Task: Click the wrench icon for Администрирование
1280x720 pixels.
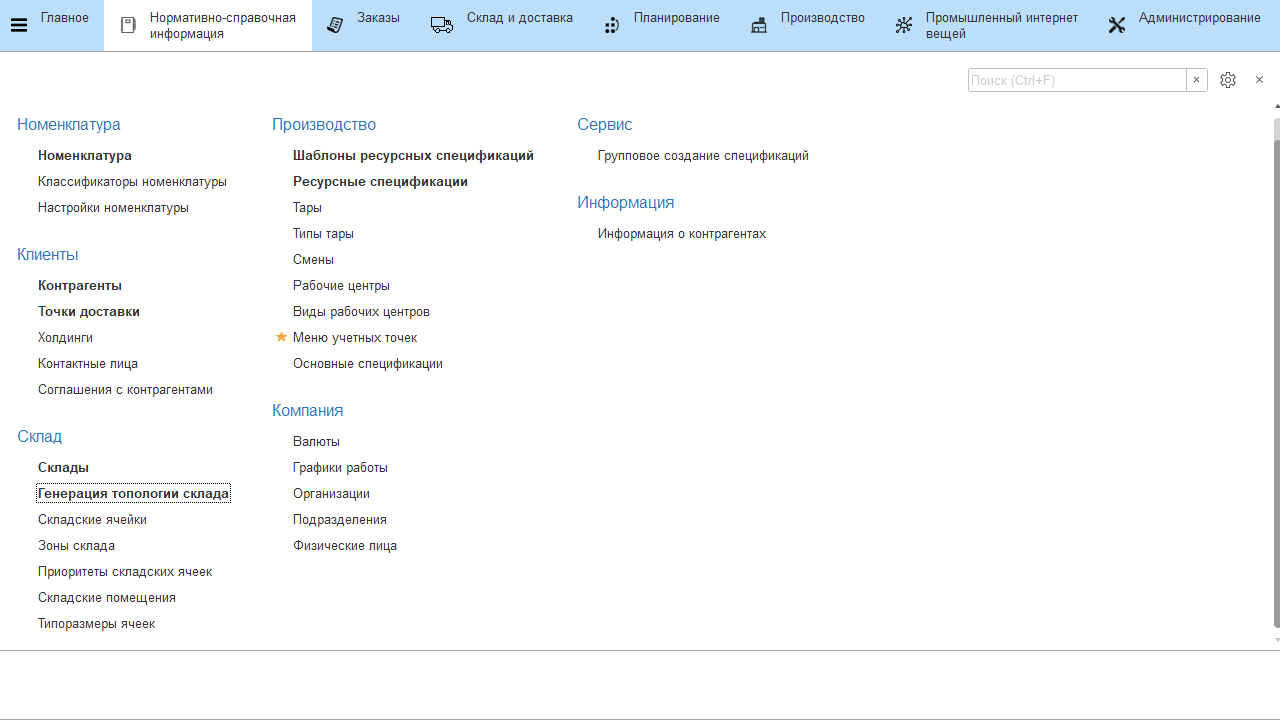Action: [1117, 25]
